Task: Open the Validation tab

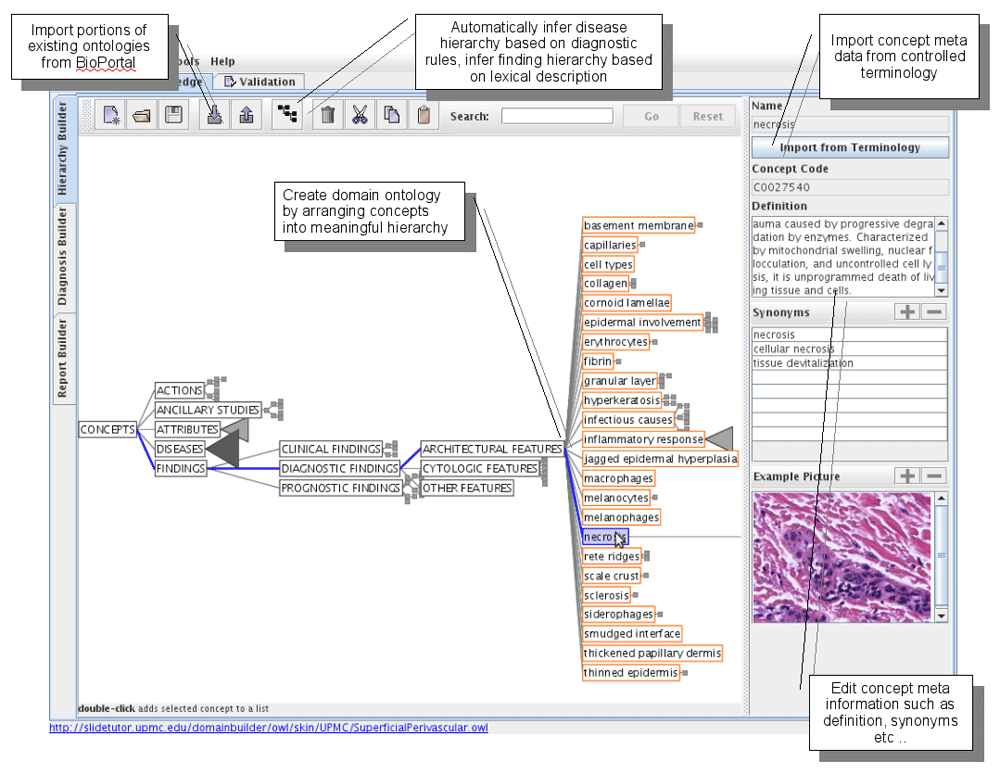Action: (x=260, y=82)
